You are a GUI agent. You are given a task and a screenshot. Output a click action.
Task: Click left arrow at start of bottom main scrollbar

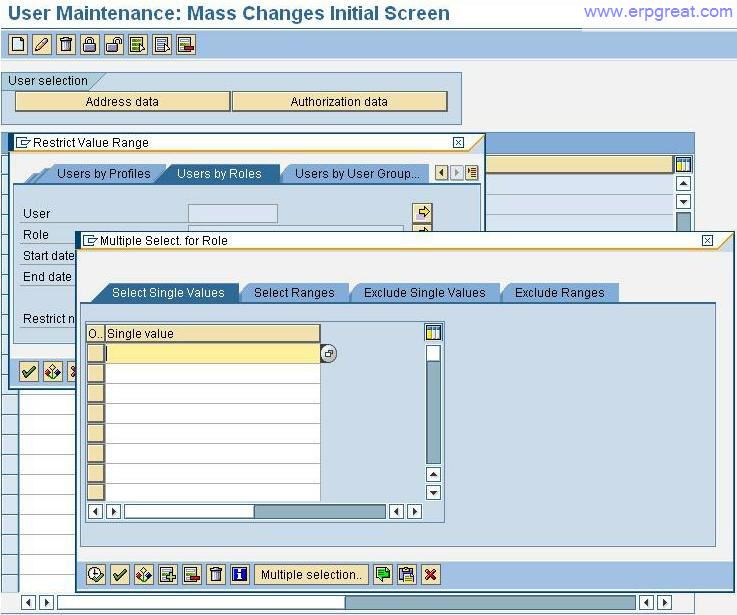29,602
